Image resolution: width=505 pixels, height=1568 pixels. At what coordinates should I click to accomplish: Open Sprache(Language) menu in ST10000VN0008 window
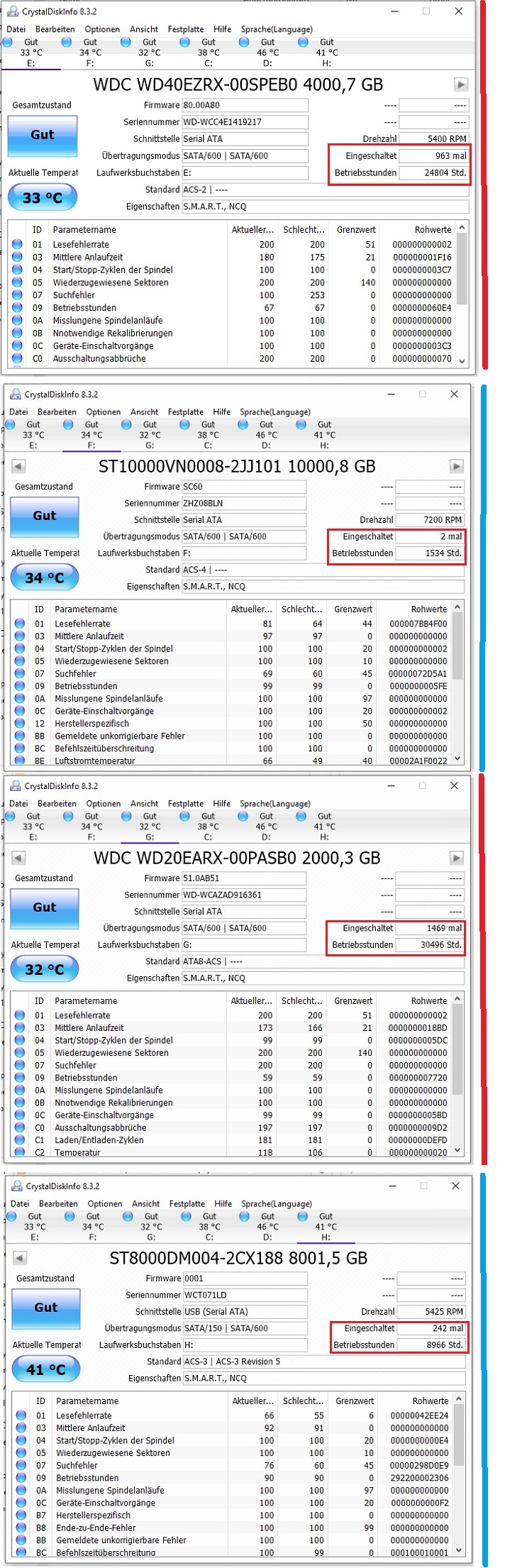click(x=275, y=412)
